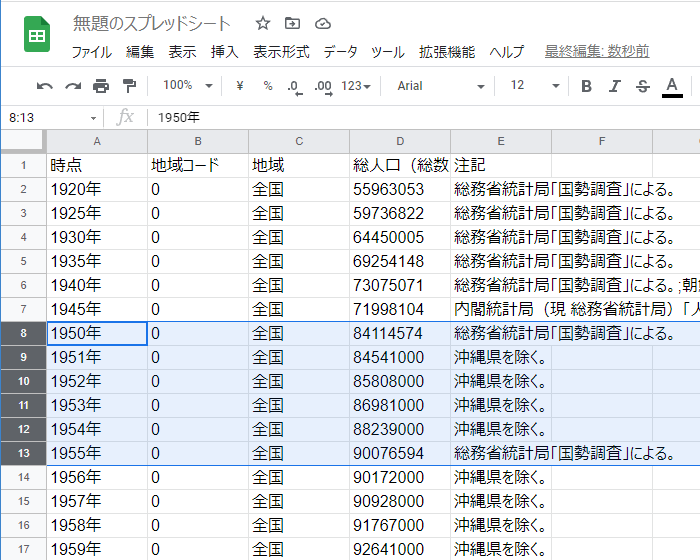Open the 拡張機能 menu
700x560 pixels.
pos(447,52)
